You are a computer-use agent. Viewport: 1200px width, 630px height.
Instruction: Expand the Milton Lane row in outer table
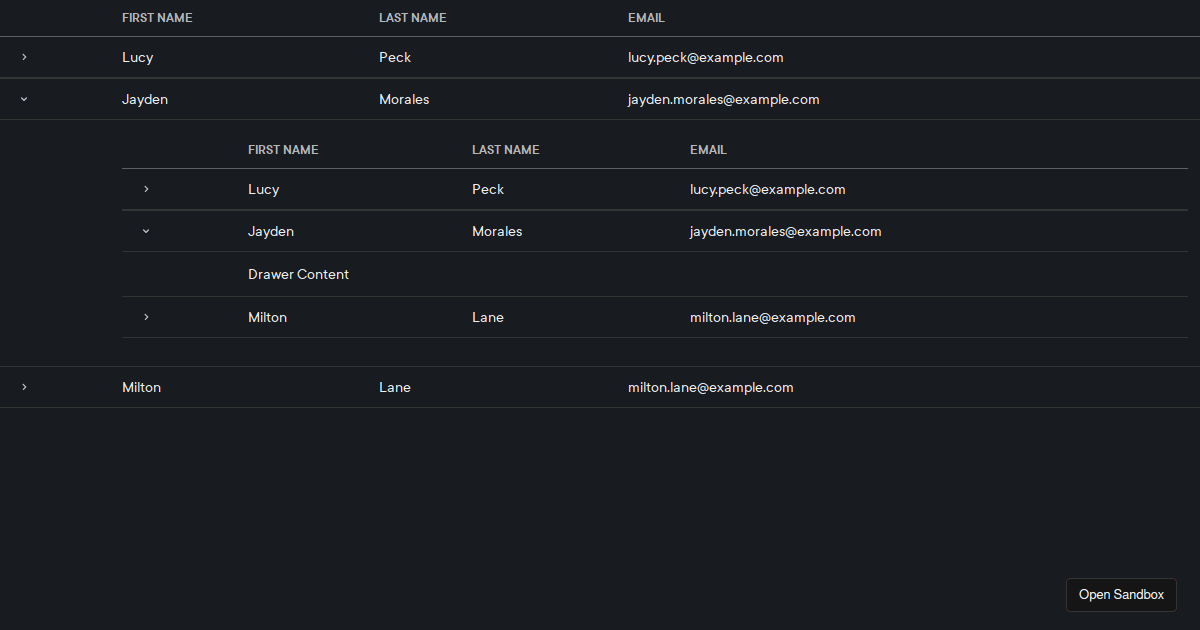click(x=23, y=387)
